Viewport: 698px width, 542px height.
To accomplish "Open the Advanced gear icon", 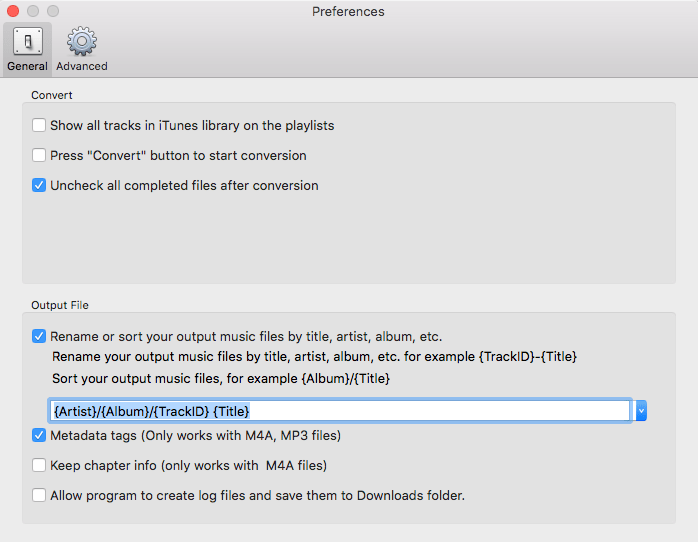I will tap(81, 41).
